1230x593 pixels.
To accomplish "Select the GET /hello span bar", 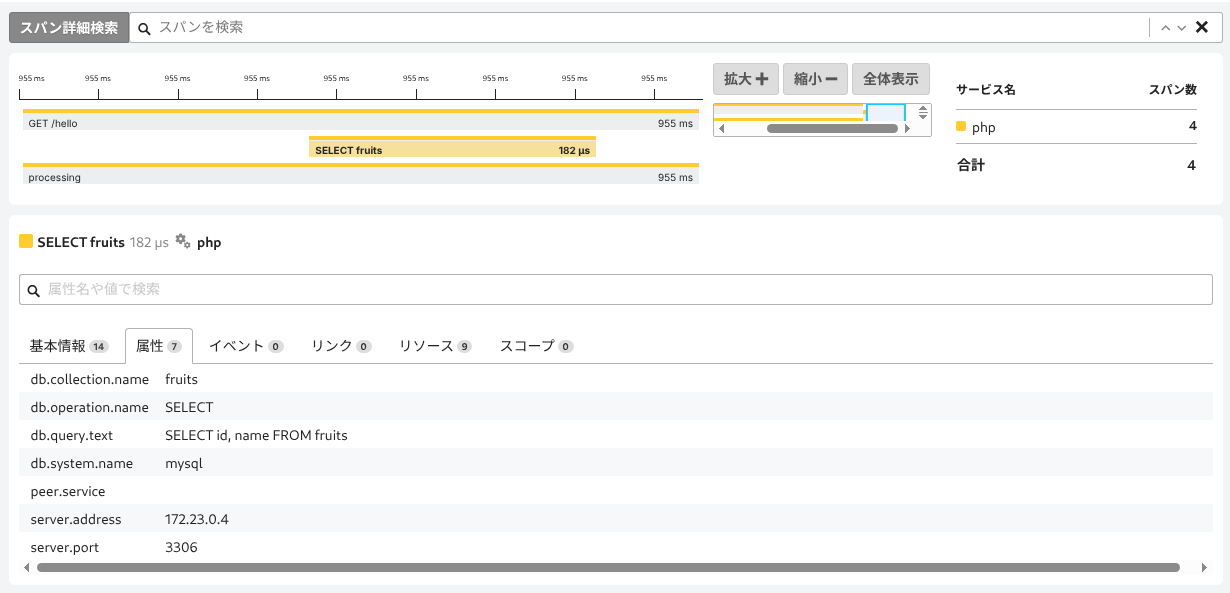I will tap(361, 119).
